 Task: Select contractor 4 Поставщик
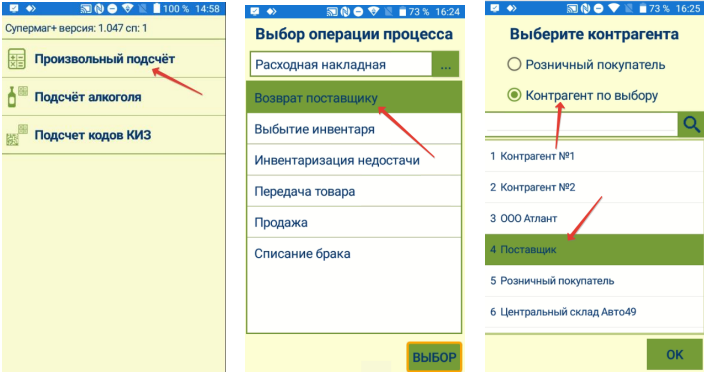coord(594,249)
